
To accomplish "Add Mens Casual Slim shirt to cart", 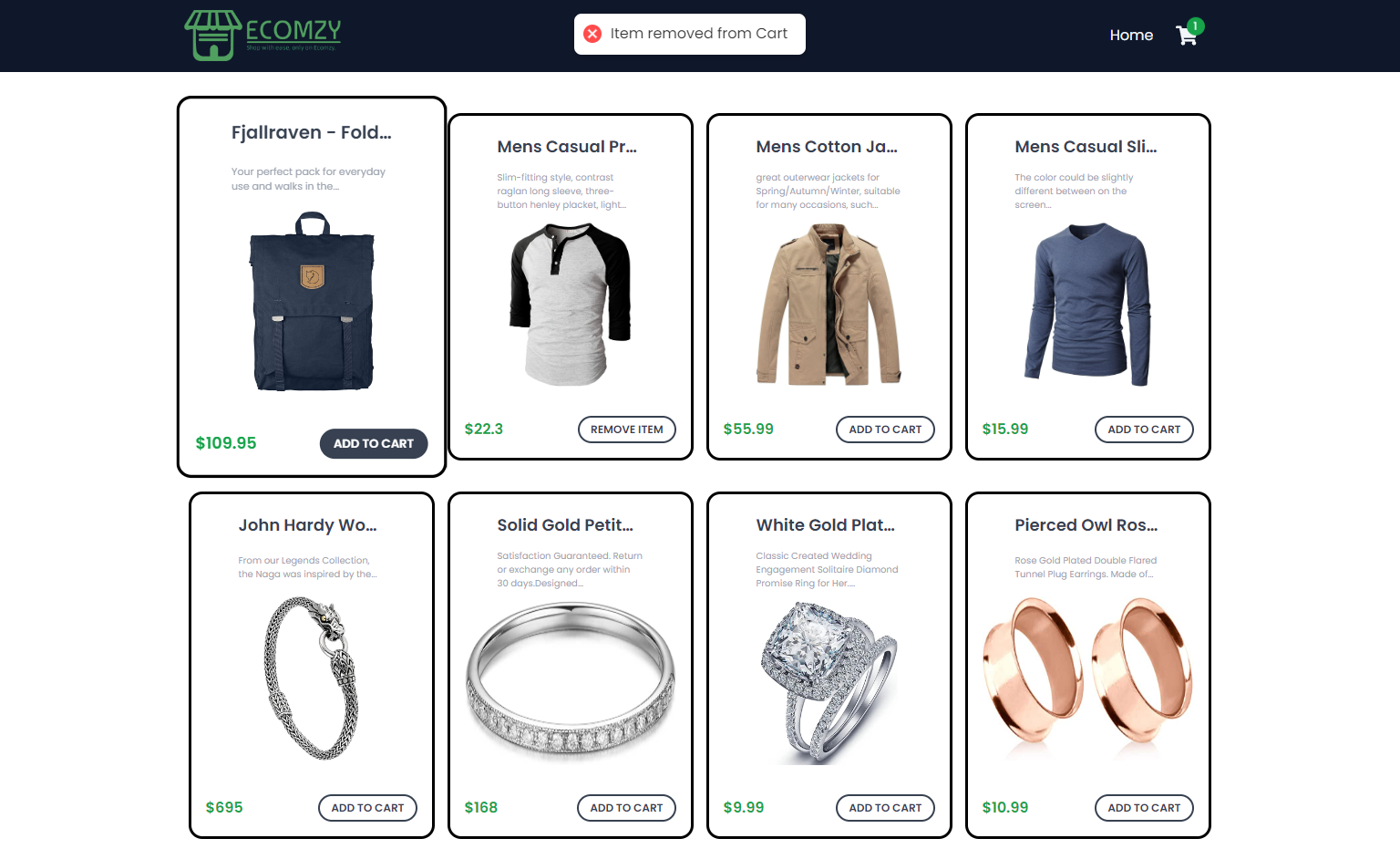I will coord(1144,430).
